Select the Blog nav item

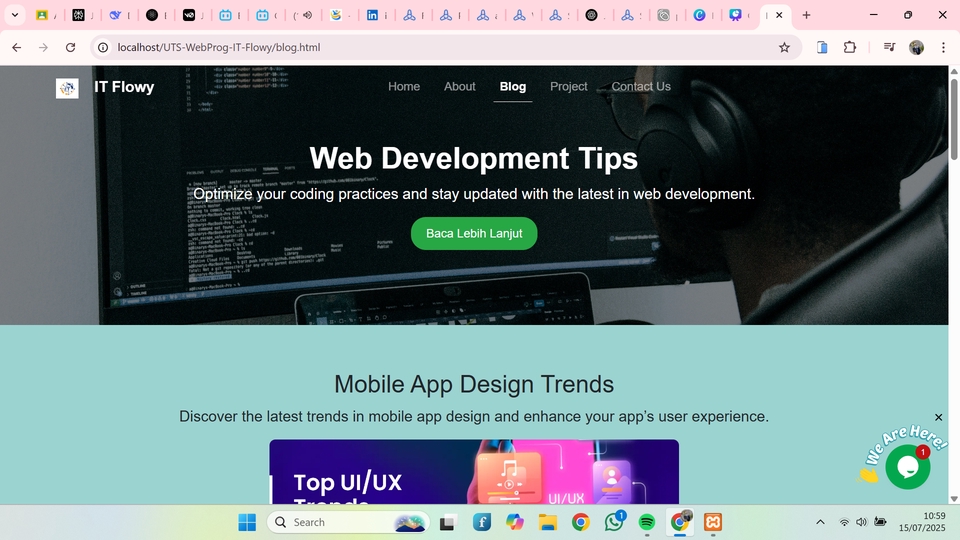512,86
